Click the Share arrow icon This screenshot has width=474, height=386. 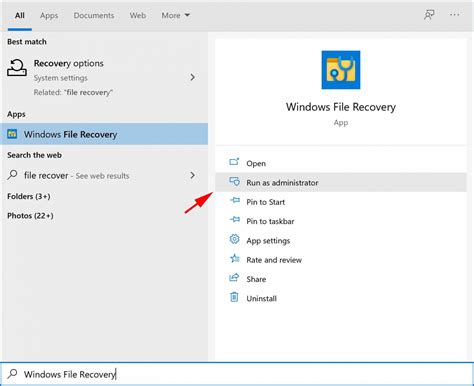234,278
